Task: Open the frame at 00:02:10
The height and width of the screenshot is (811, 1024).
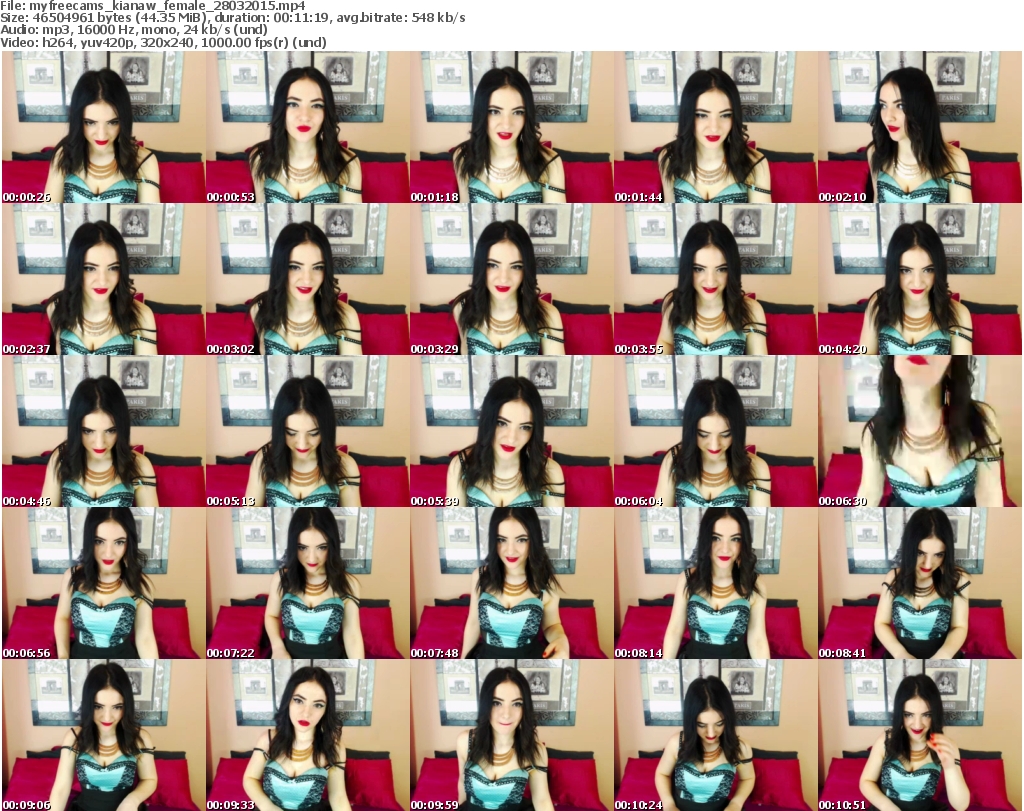Action: point(920,127)
